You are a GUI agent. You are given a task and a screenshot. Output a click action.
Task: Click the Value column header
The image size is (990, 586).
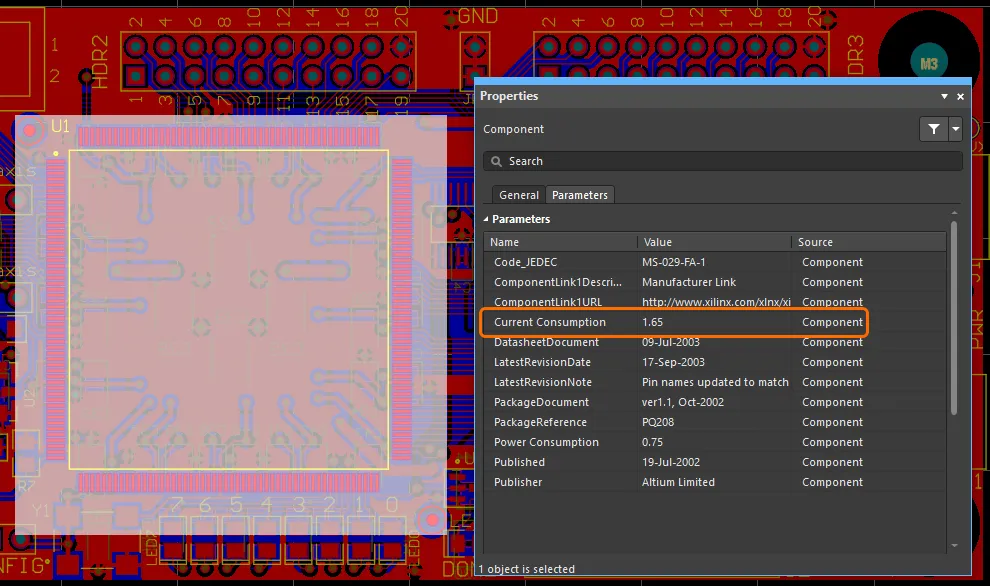pyautogui.click(x=714, y=242)
